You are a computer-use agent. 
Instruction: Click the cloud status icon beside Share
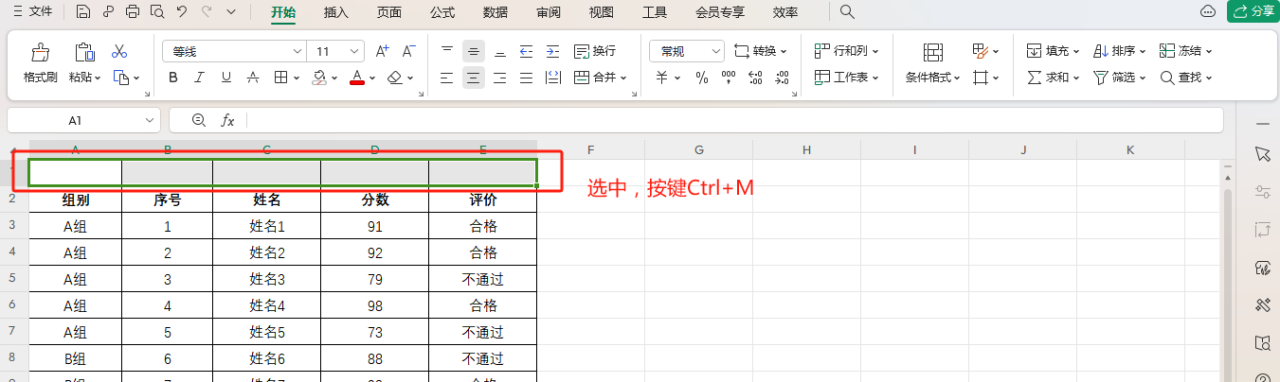[1208, 12]
